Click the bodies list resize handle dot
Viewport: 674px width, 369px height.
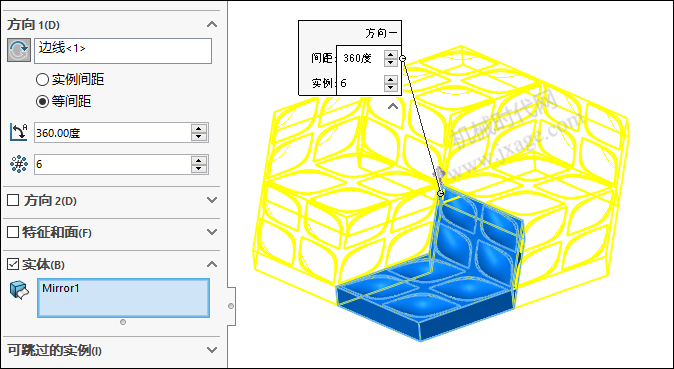tap(123, 322)
